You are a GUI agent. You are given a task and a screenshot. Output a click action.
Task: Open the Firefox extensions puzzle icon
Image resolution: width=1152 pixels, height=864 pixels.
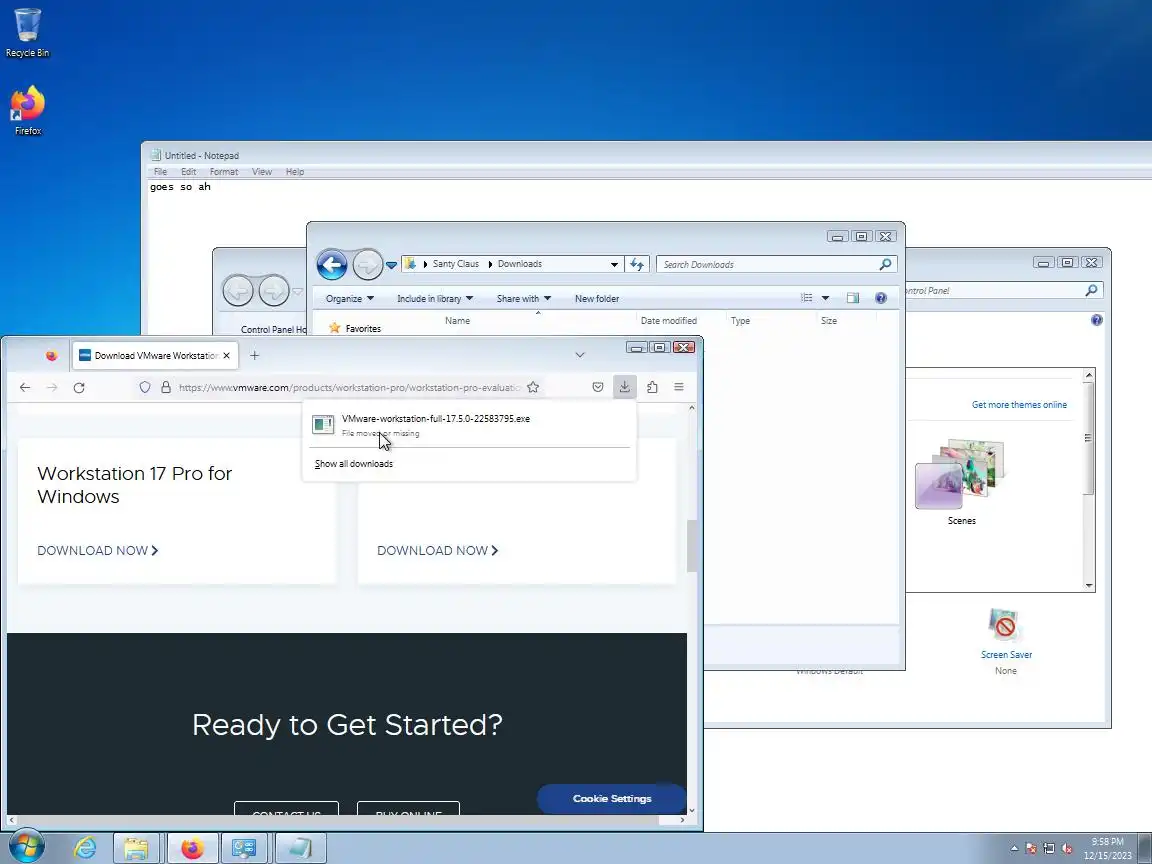tap(652, 387)
